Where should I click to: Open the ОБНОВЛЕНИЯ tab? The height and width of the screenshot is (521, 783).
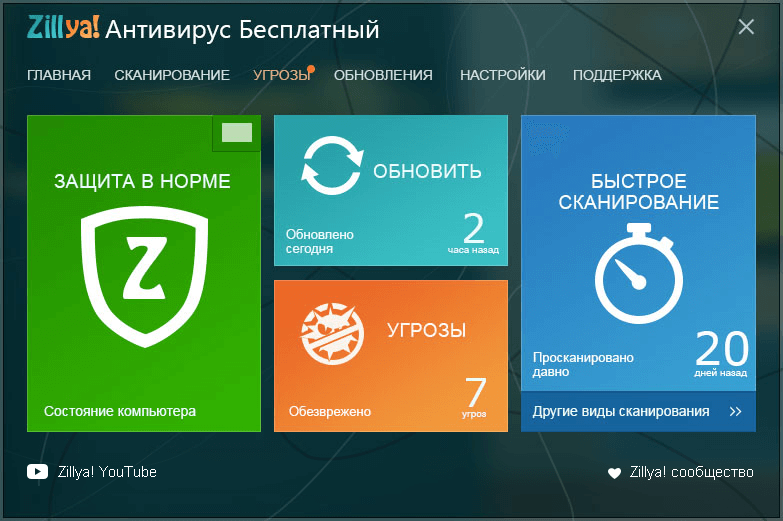click(x=383, y=75)
